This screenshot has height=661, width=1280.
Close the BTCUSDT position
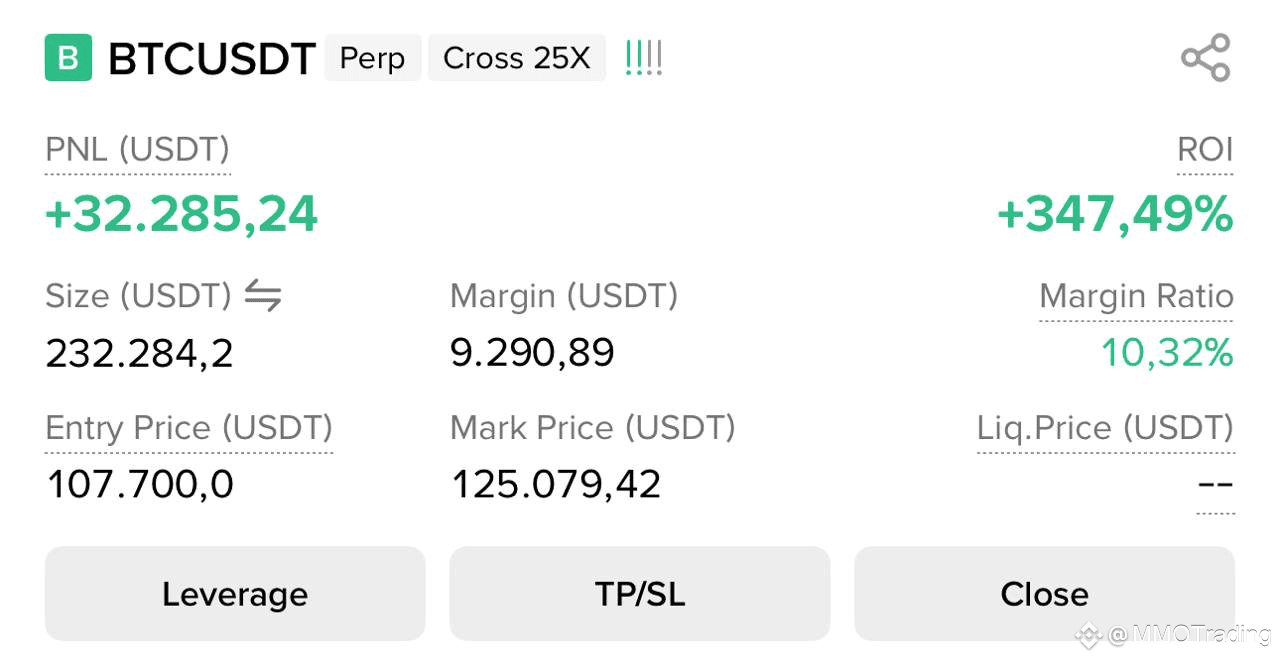click(x=1044, y=594)
